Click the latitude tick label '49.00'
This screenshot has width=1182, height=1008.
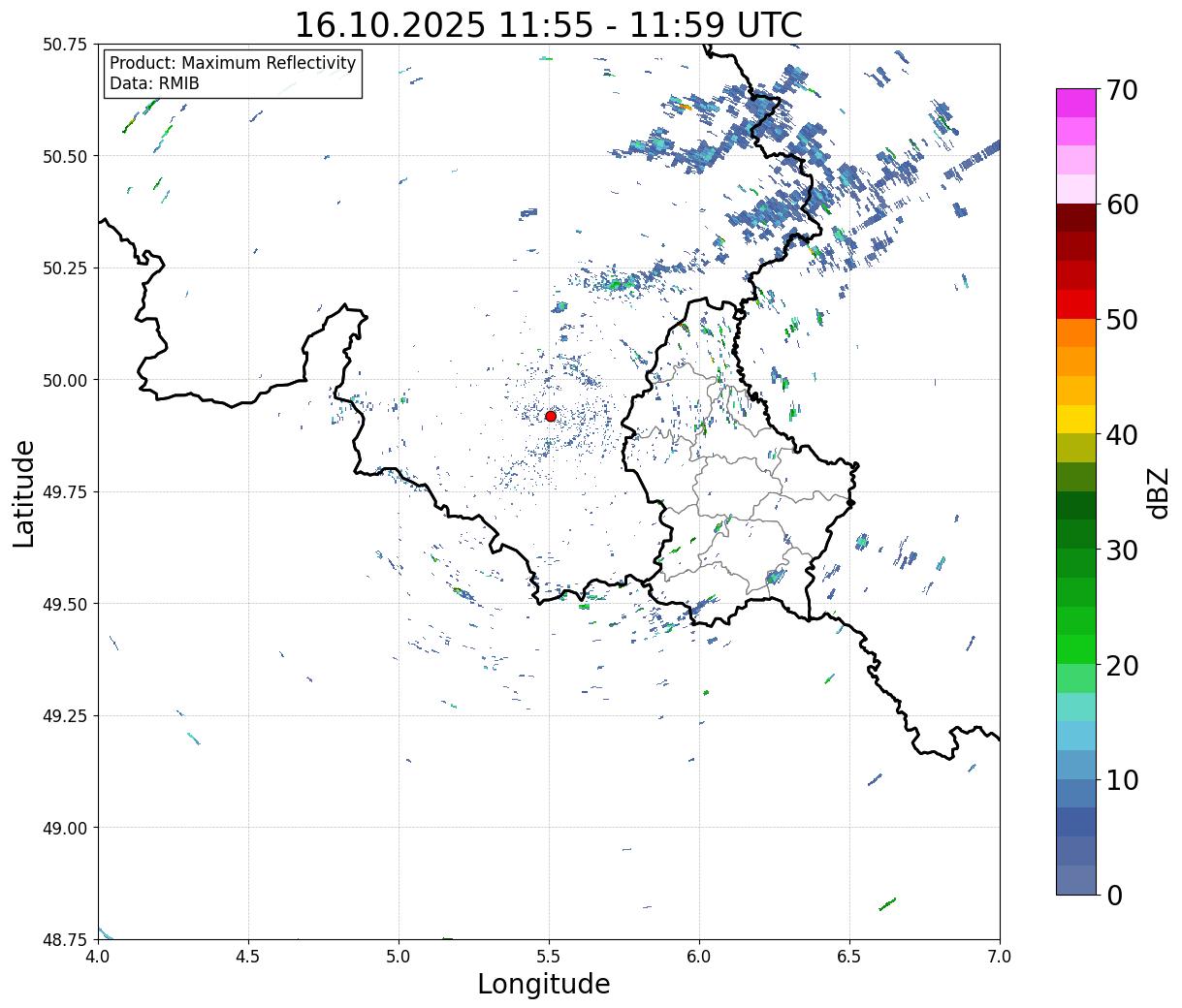(65, 828)
